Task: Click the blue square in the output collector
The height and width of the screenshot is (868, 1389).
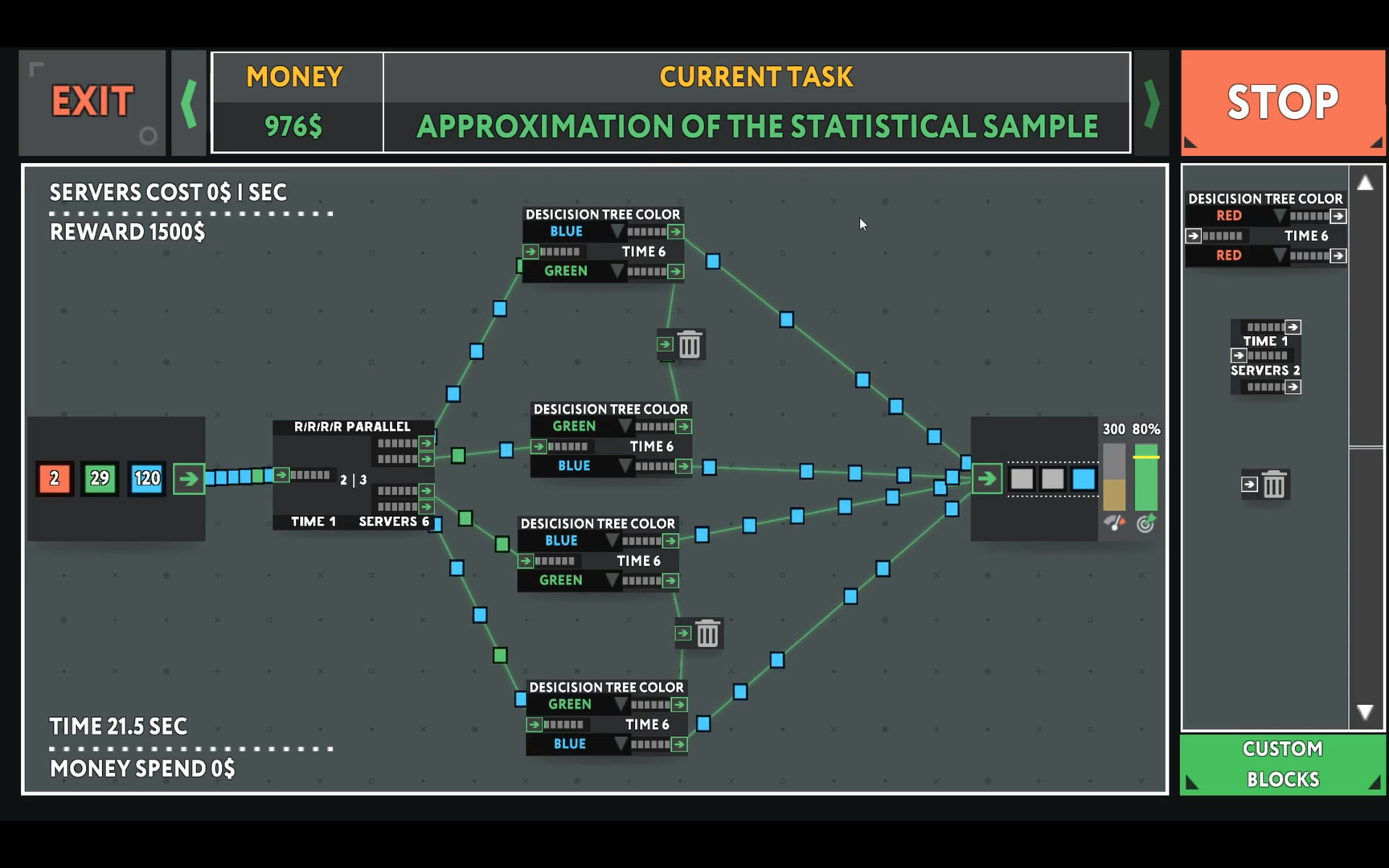Action: [1084, 478]
